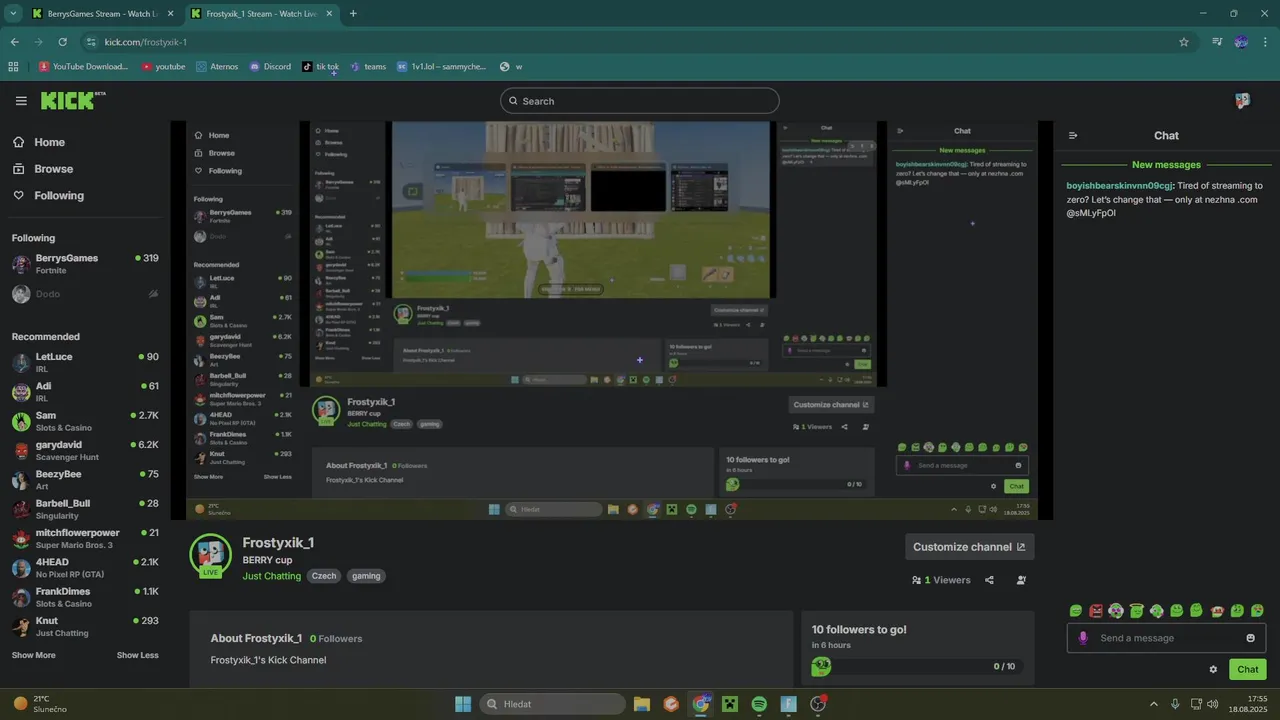Viewport: 1280px width, 720px height.
Task: Reload the page
Action: [x=62, y=42]
